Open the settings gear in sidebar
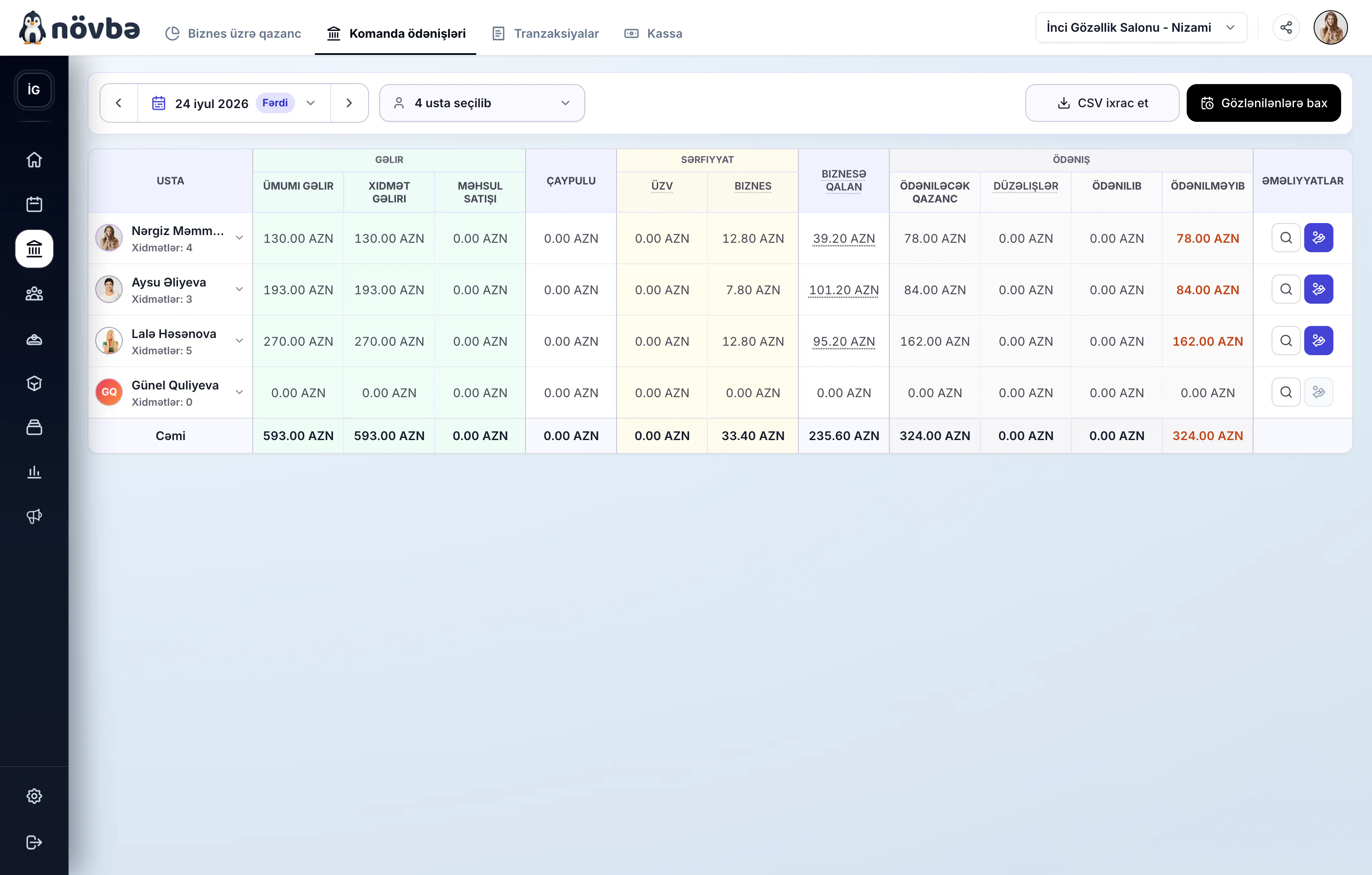Viewport: 1372px width, 875px height. (34, 796)
